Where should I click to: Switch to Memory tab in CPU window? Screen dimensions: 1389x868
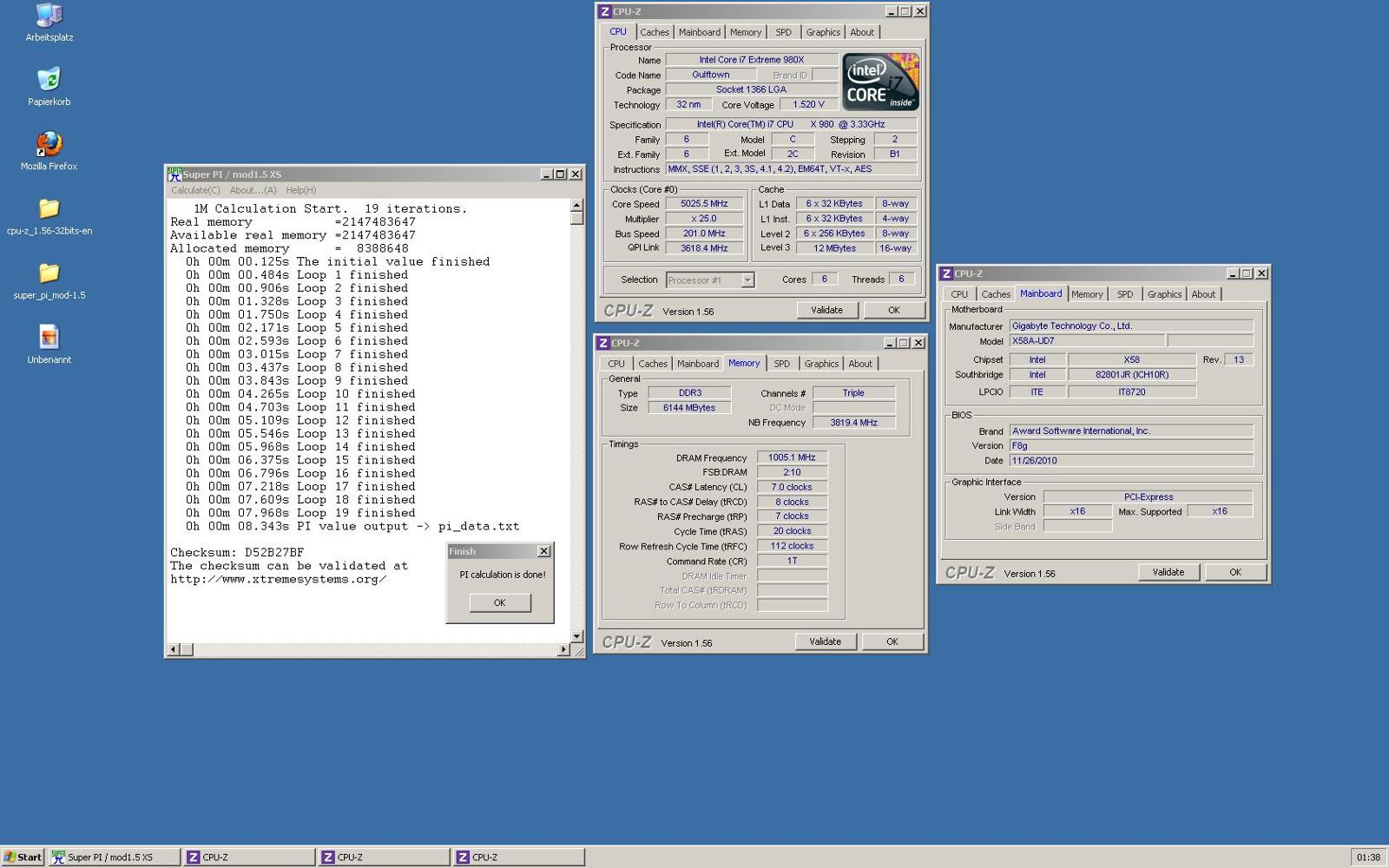(745, 32)
